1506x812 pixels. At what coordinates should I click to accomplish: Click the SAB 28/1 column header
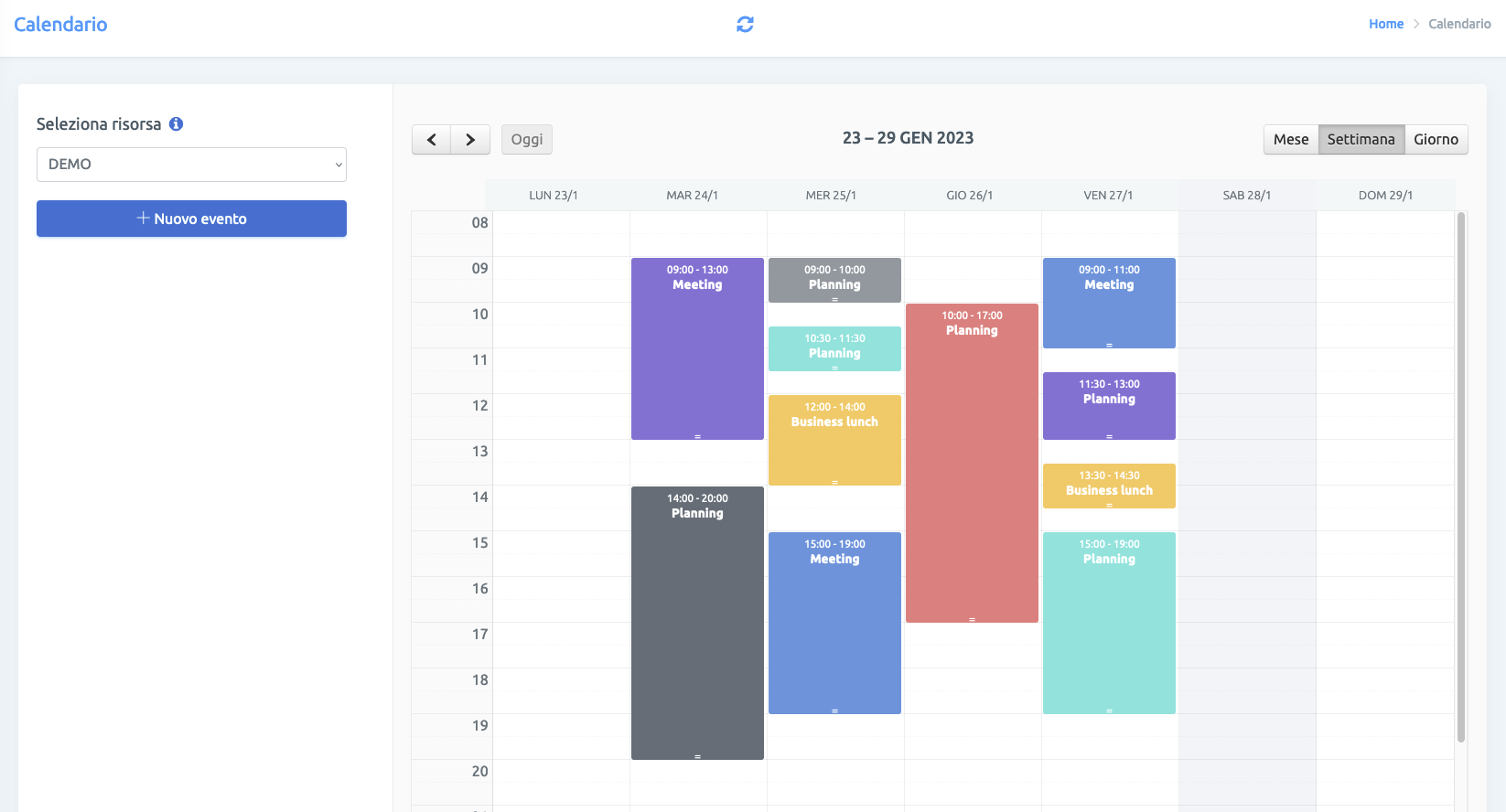click(x=1247, y=196)
